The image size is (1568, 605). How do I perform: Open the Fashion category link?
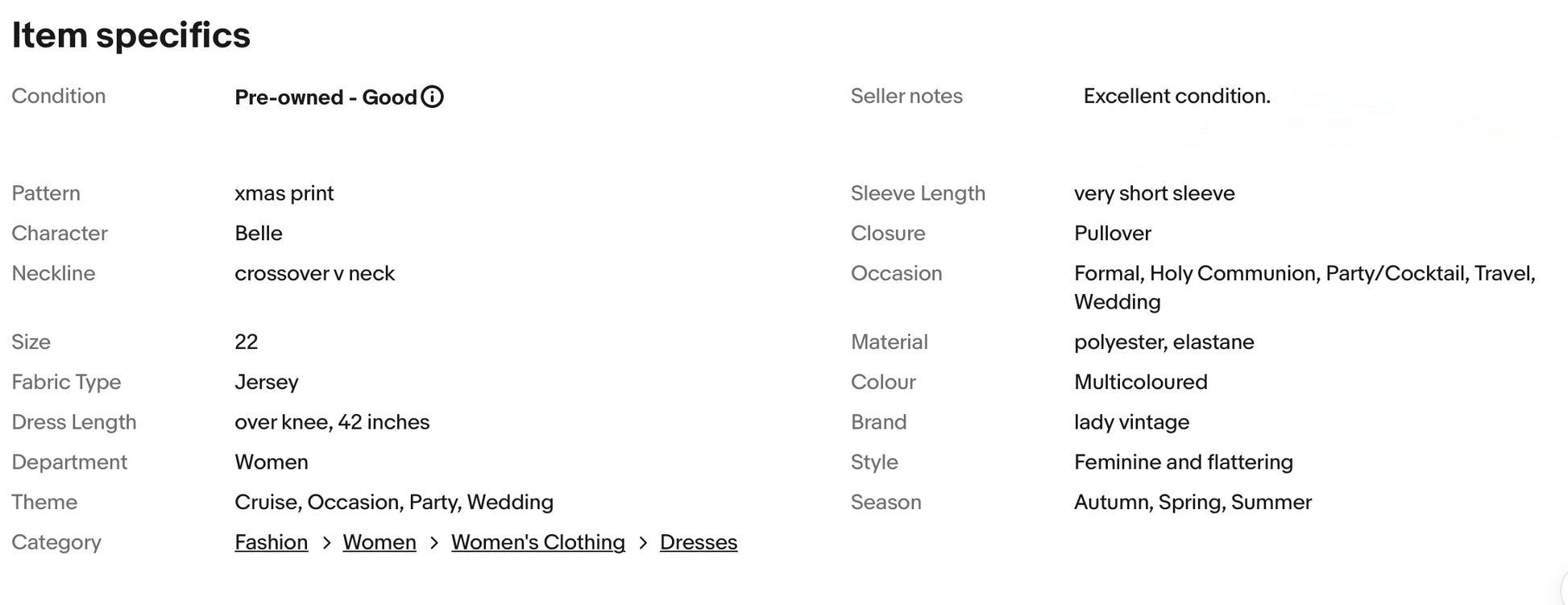[x=271, y=542]
